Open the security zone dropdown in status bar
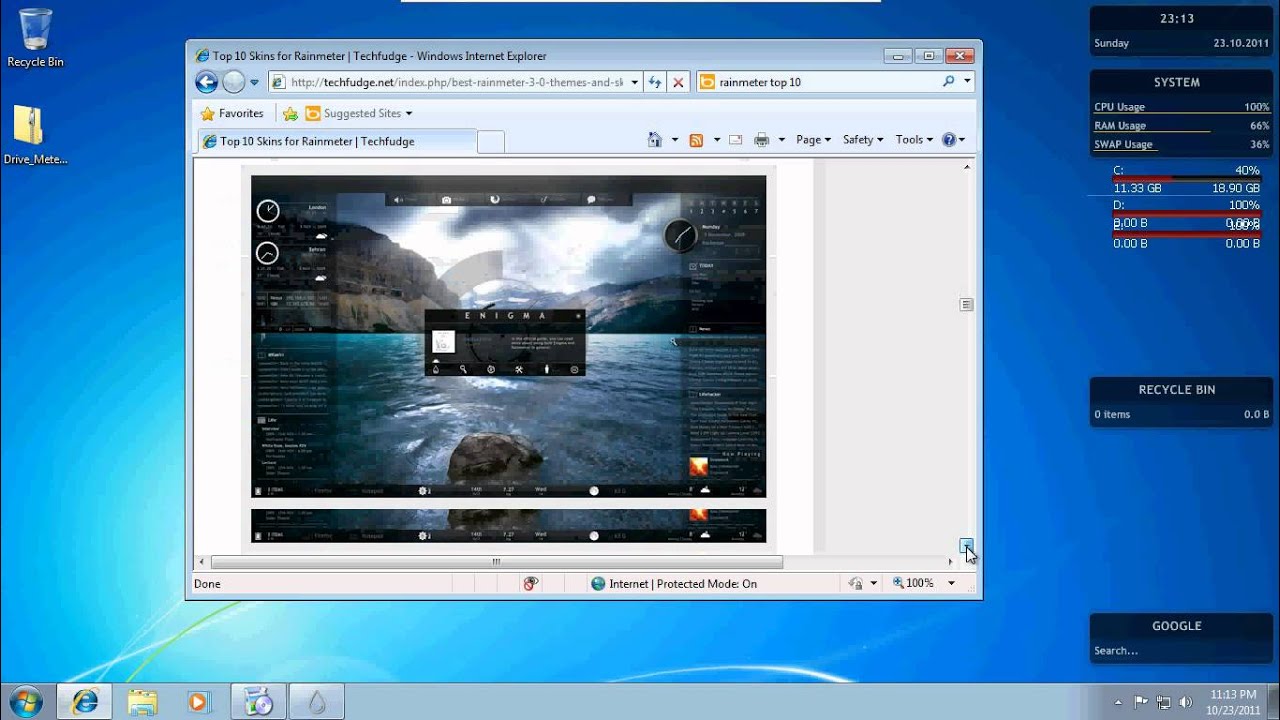Screen dimensions: 1280x720 [873, 583]
